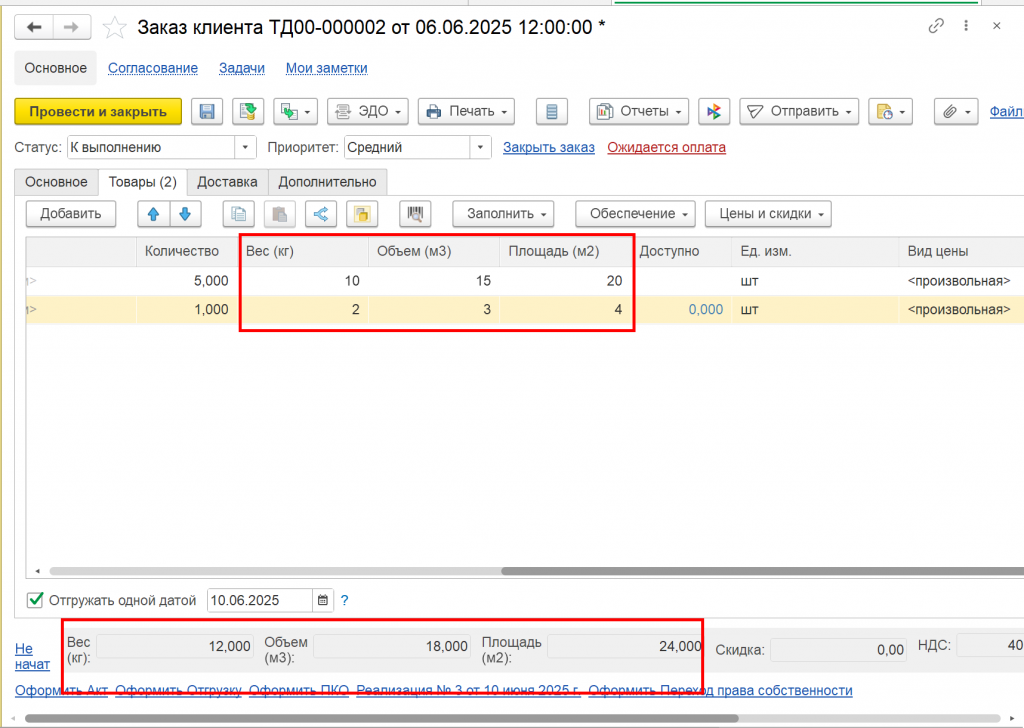Open Мои заметки section
Image resolution: width=1024 pixels, height=728 pixels.
point(327,68)
